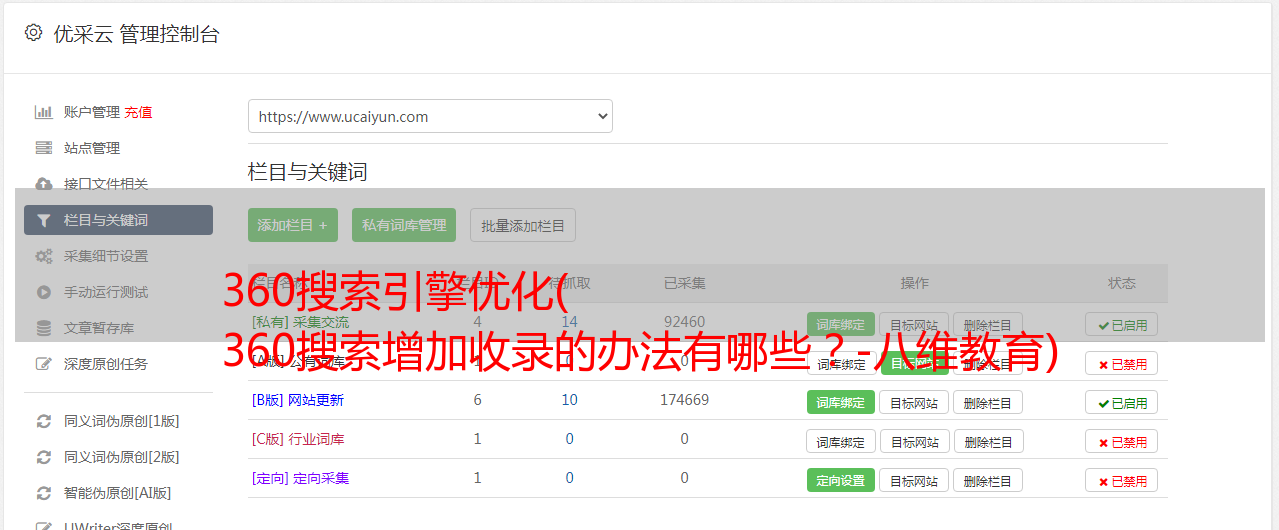Click 词库绑定 in the 行业词库 row
The width and height of the screenshot is (1279, 530).
(841, 441)
